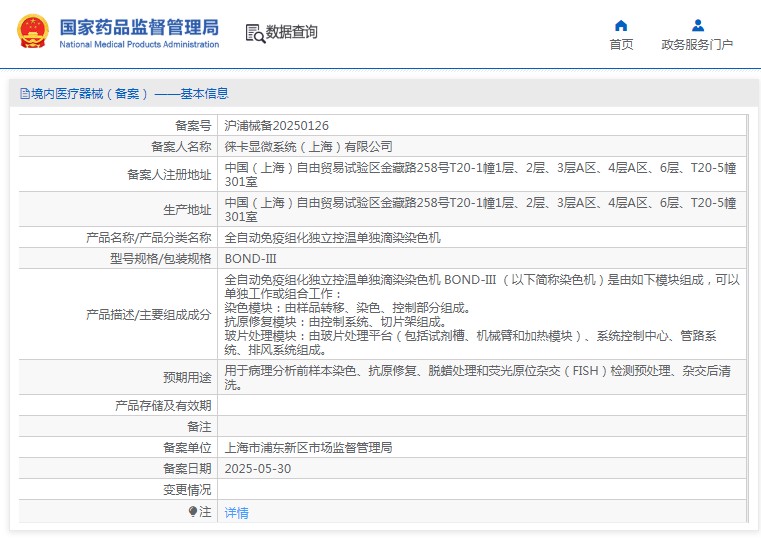Click the 首页 house icon

(621, 25)
